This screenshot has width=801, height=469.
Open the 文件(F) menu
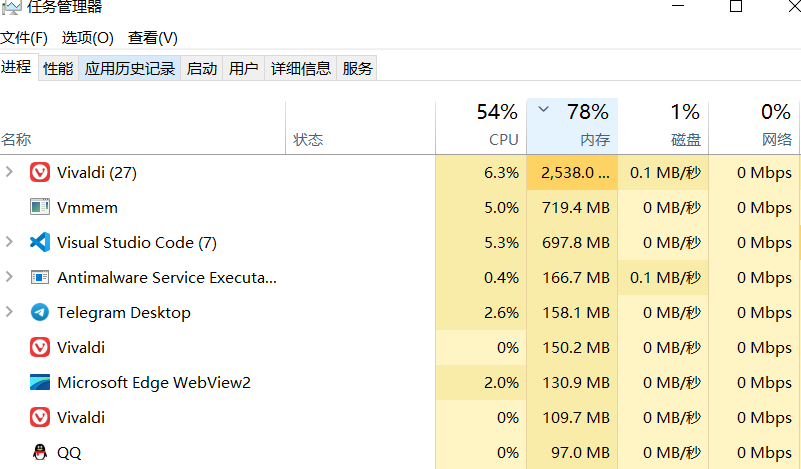24,38
